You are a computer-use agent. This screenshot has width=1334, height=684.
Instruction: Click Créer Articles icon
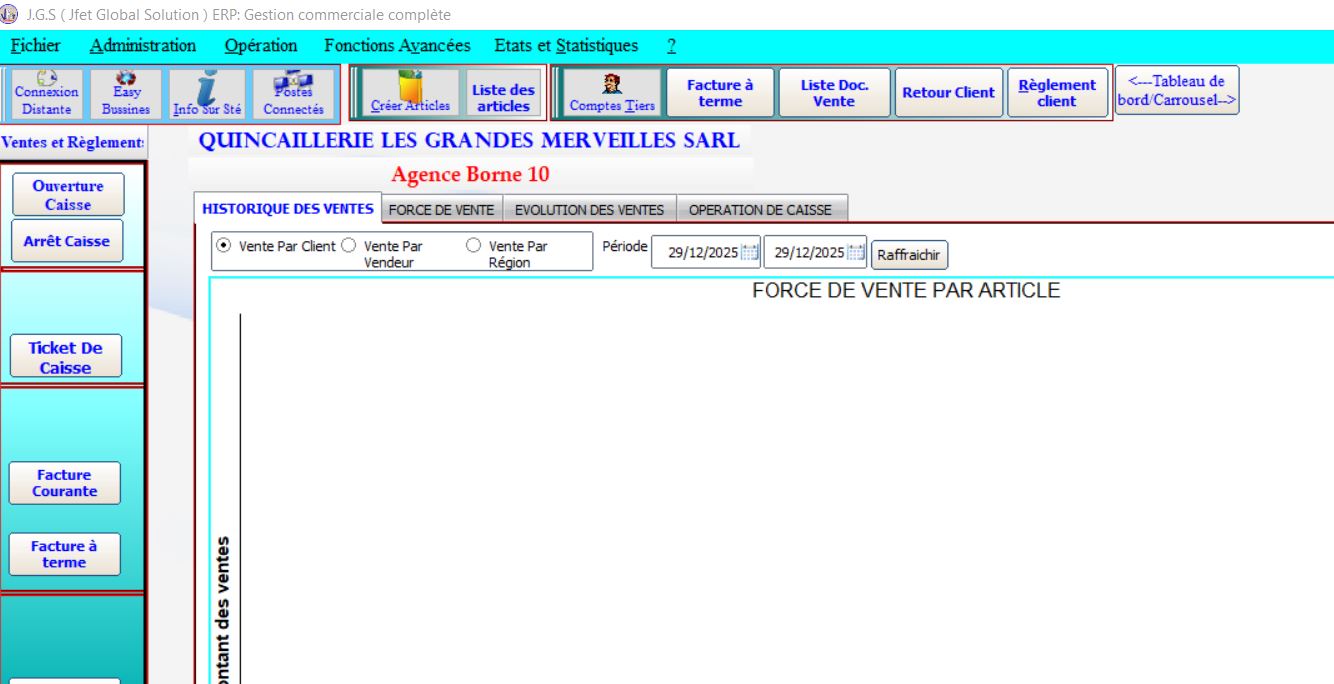click(410, 93)
